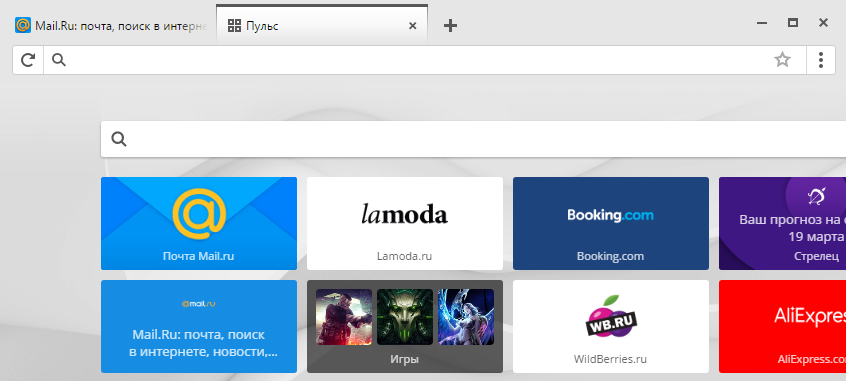Click the 19 марта forecast text
Viewport: 846px width, 381px height.
tap(816, 237)
